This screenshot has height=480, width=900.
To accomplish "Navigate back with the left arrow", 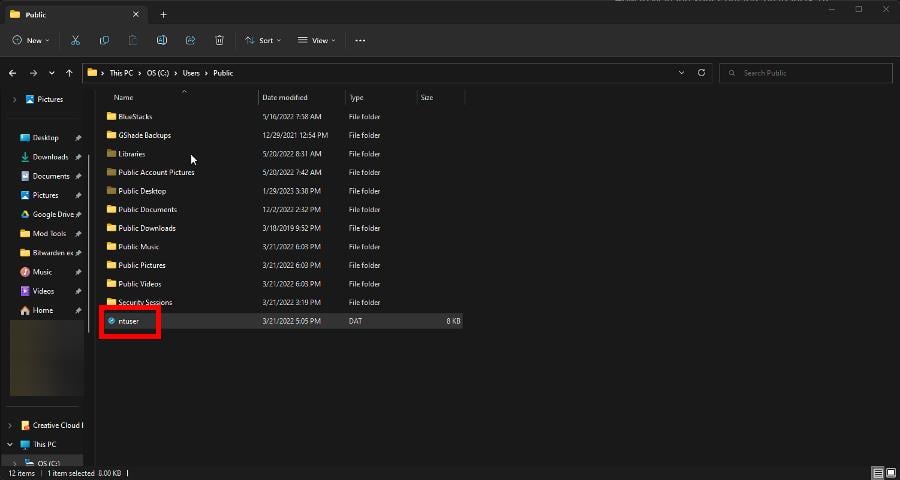I will pos(13,73).
